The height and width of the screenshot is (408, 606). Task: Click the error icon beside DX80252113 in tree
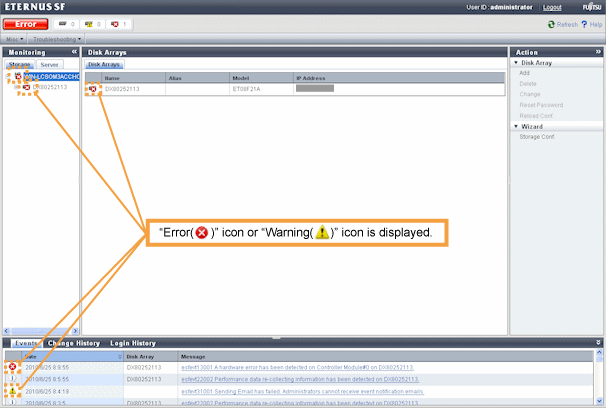pyautogui.click(x=26, y=87)
